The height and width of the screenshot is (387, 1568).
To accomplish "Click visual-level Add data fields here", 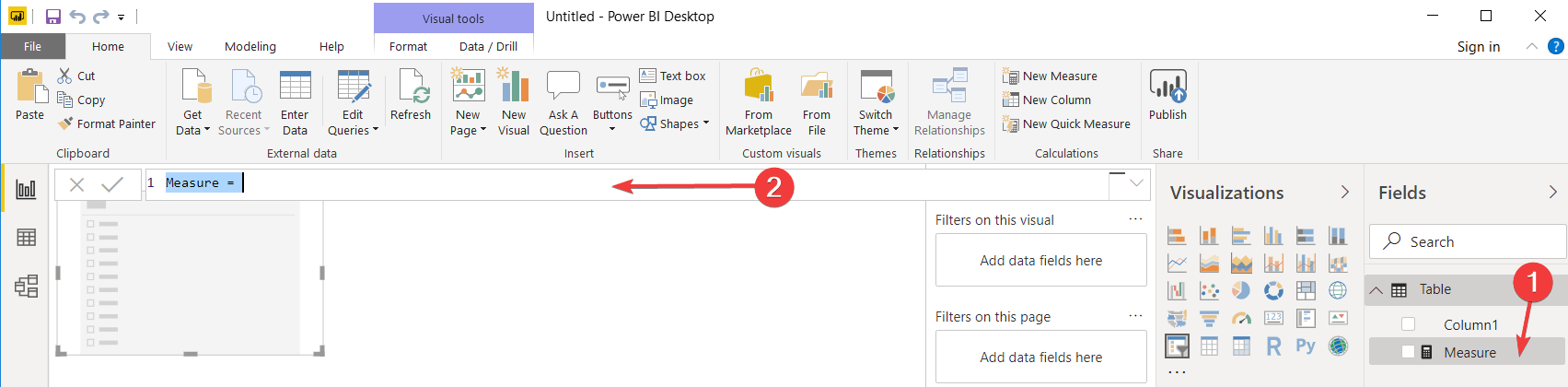I will pyautogui.click(x=1040, y=260).
